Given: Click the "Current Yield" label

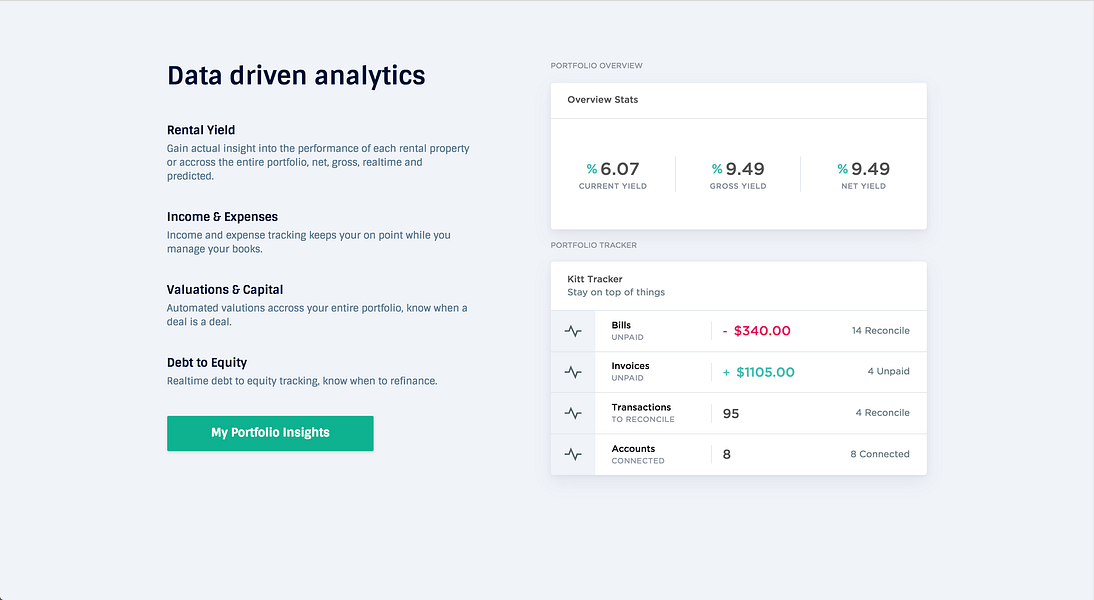Looking at the screenshot, I should [613, 186].
